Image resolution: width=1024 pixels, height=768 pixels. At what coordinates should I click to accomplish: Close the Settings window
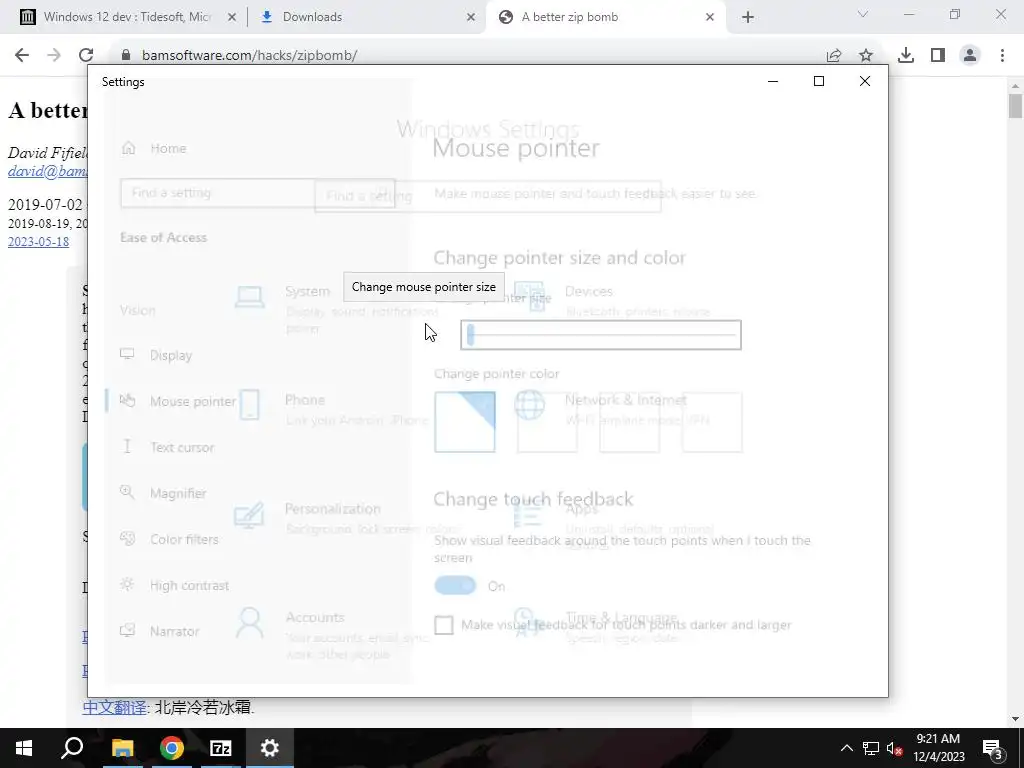[x=865, y=81]
